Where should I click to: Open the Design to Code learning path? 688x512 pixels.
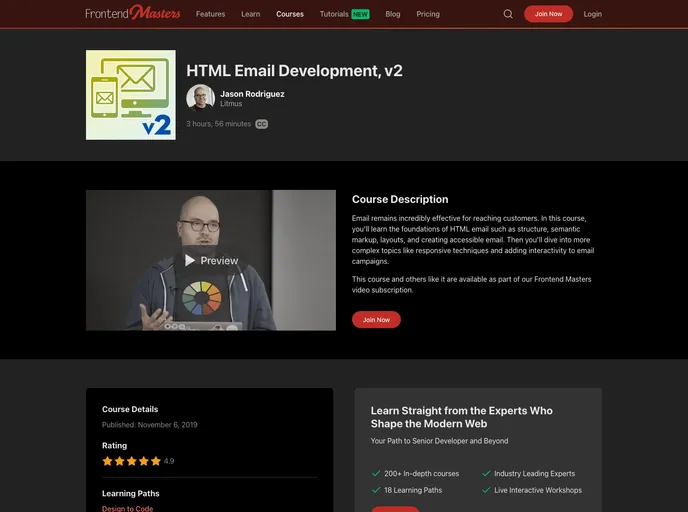128,508
